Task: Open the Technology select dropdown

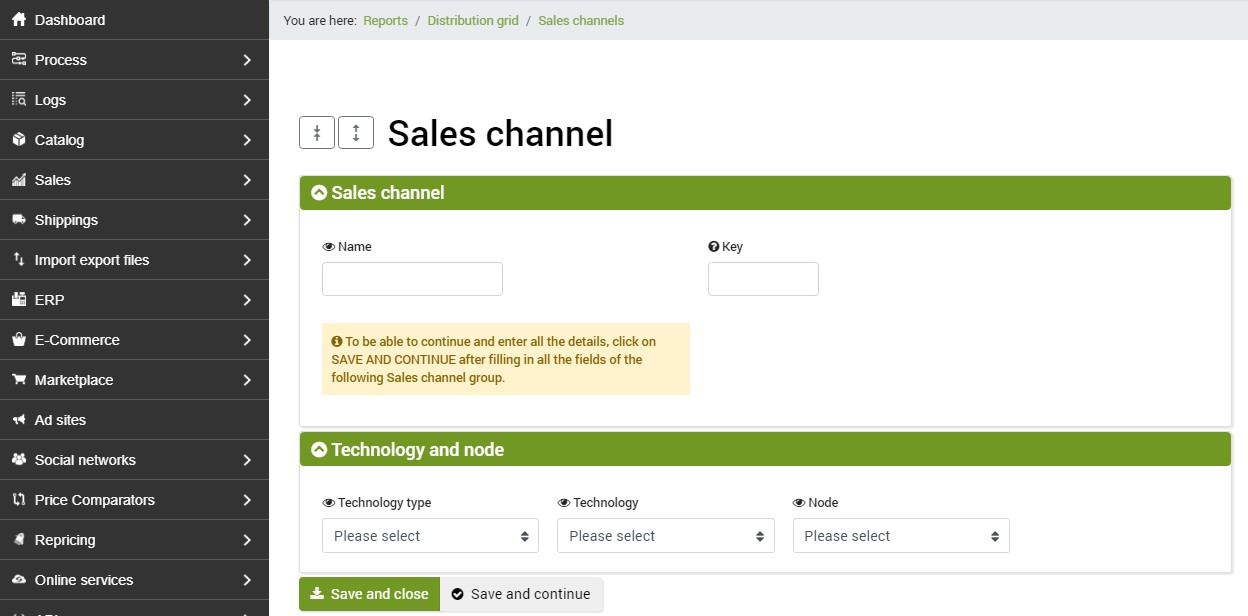Action: click(666, 536)
